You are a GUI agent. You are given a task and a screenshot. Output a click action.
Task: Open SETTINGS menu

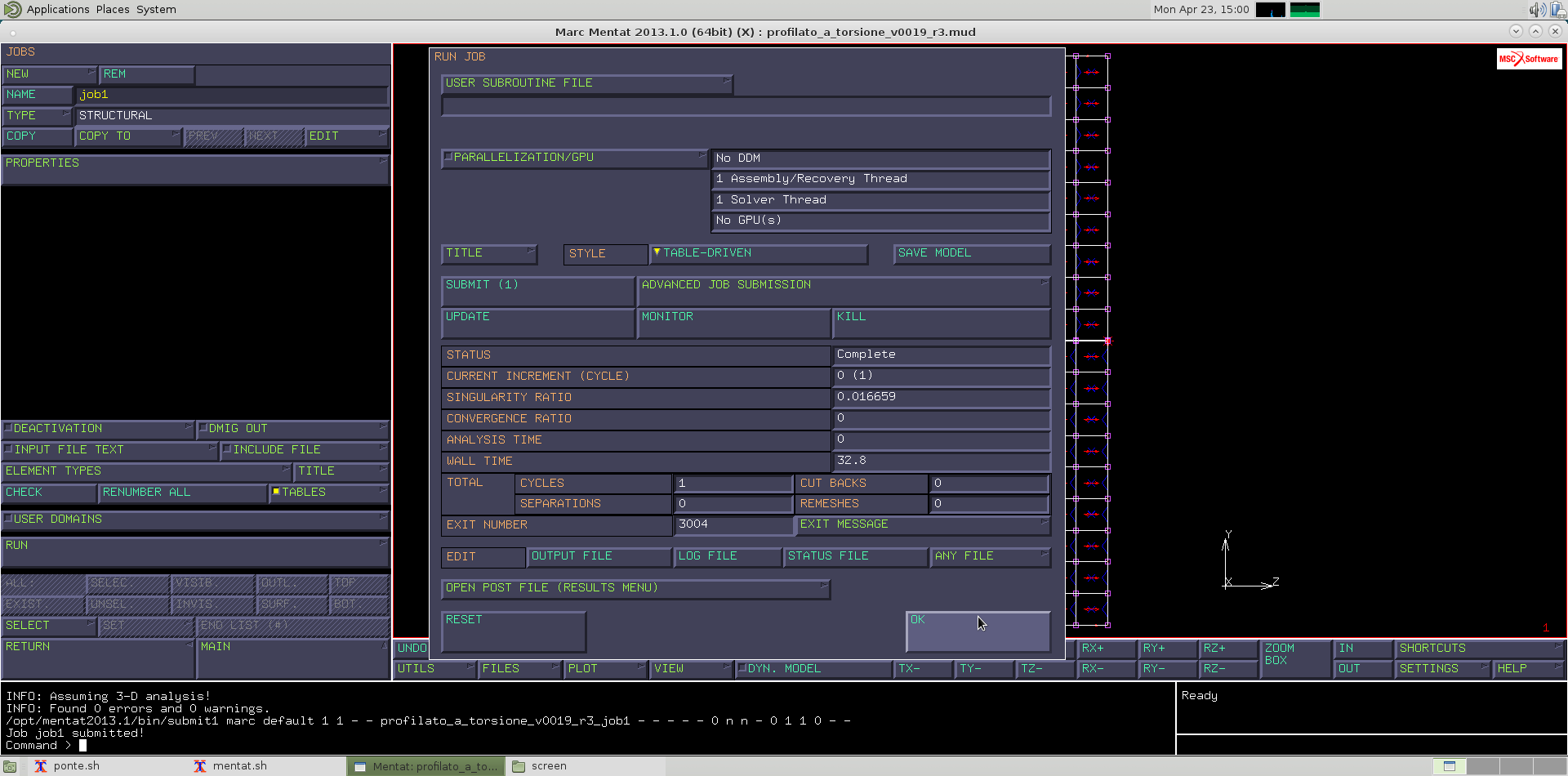click(x=1442, y=669)
